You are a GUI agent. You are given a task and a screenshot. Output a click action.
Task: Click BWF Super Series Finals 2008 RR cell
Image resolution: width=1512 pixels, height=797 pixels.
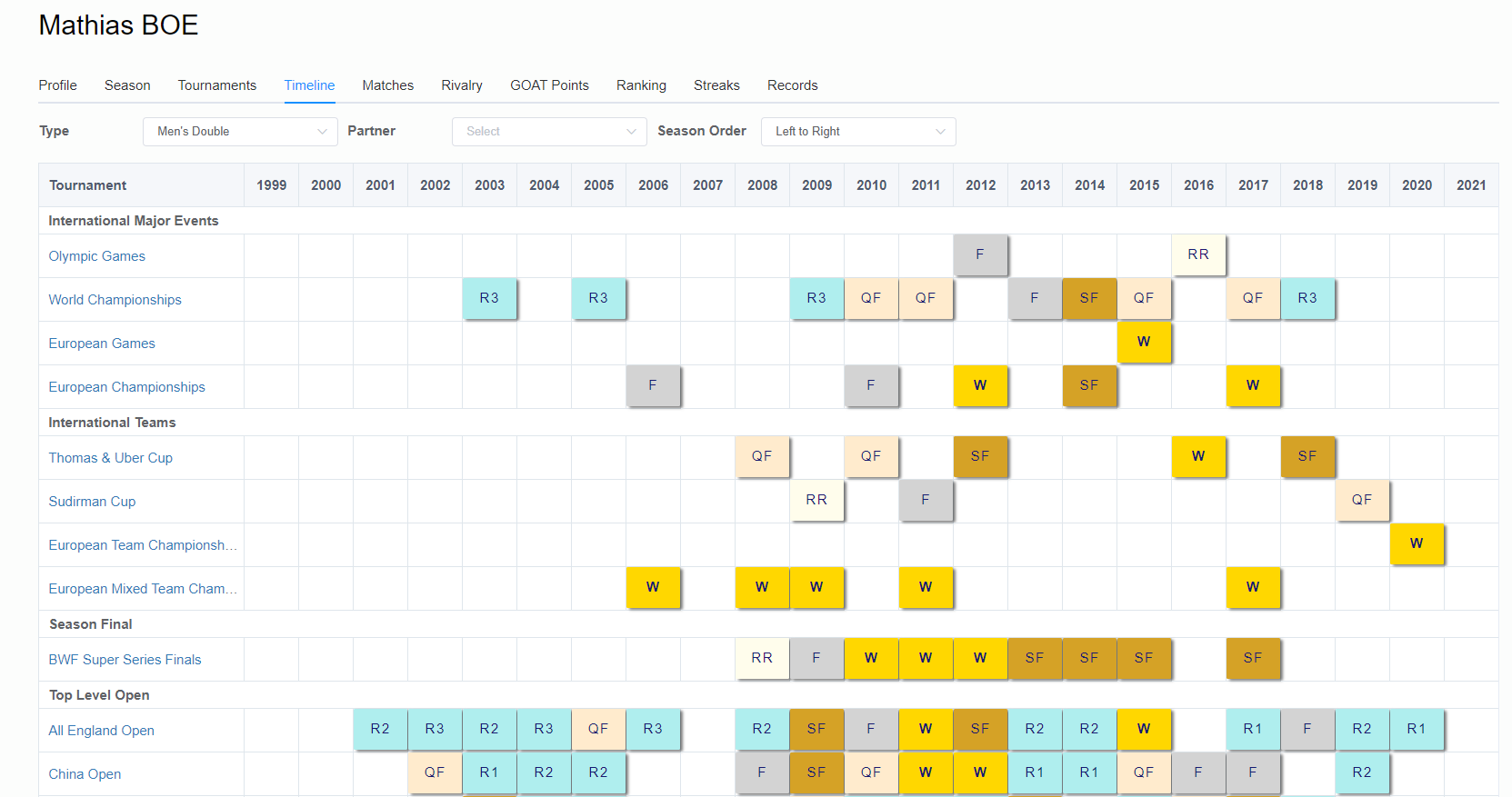tap(762, 658)
